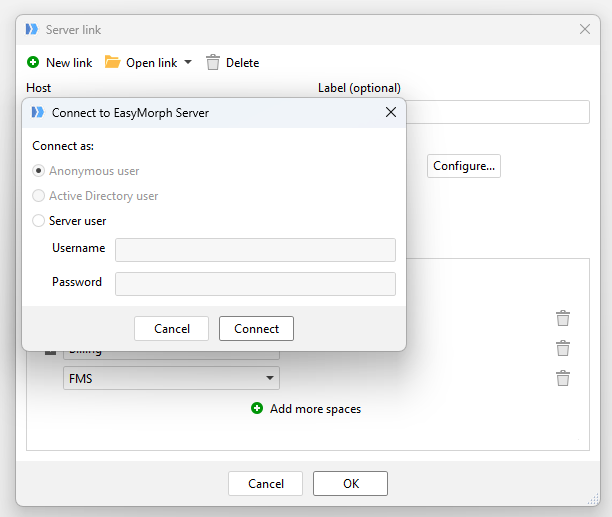The image size is (612, 517).
Task: Click the EasyMorph logo in Server link title
Action: (32, 29)
